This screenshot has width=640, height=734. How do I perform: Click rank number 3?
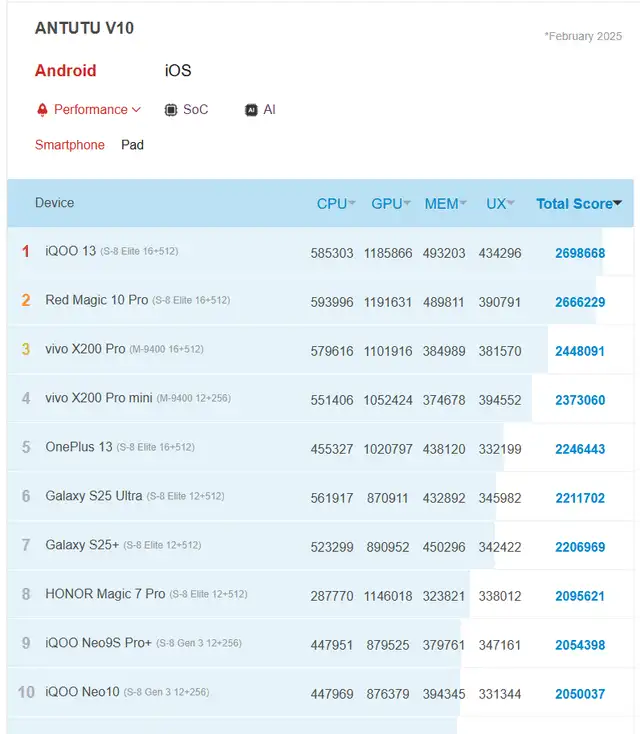[26, 349]
